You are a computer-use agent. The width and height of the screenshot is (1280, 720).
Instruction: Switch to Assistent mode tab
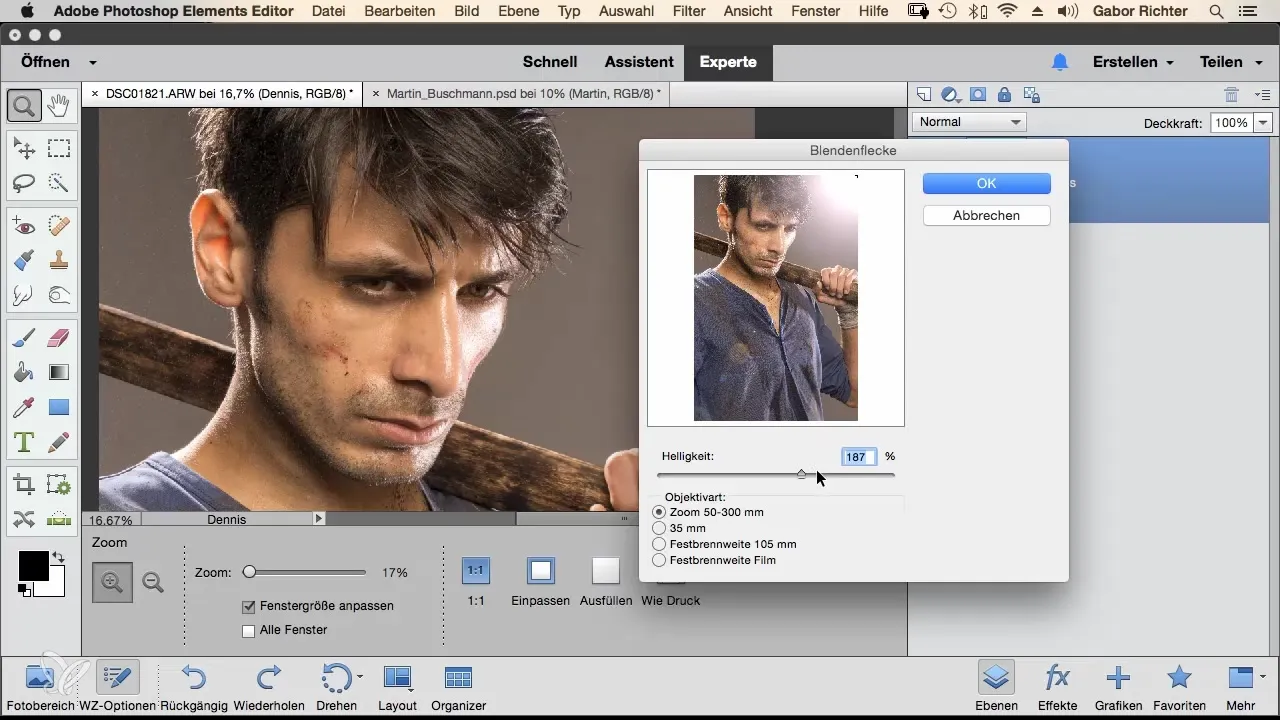639,62
